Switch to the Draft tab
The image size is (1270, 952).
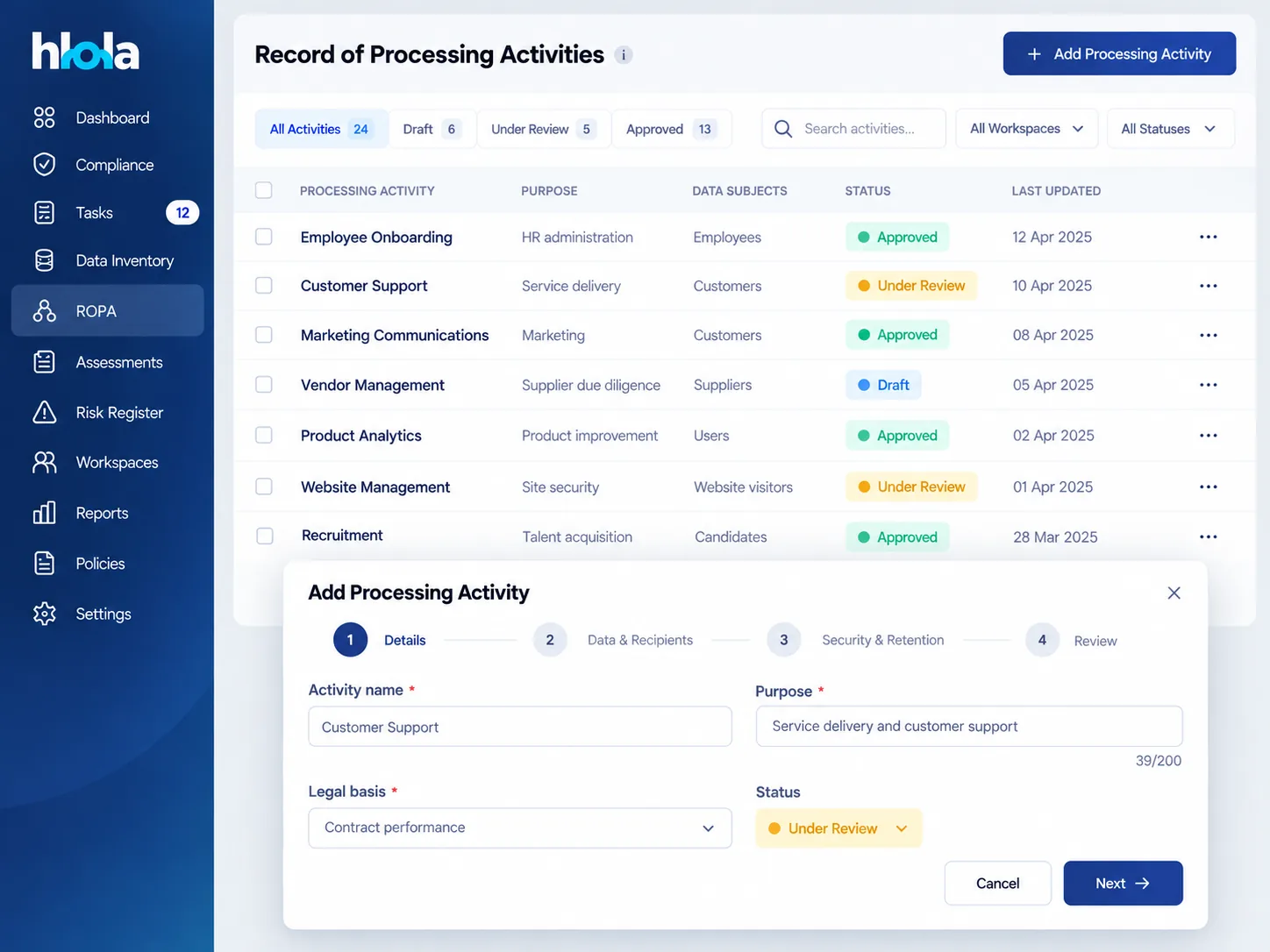[432, 129]
